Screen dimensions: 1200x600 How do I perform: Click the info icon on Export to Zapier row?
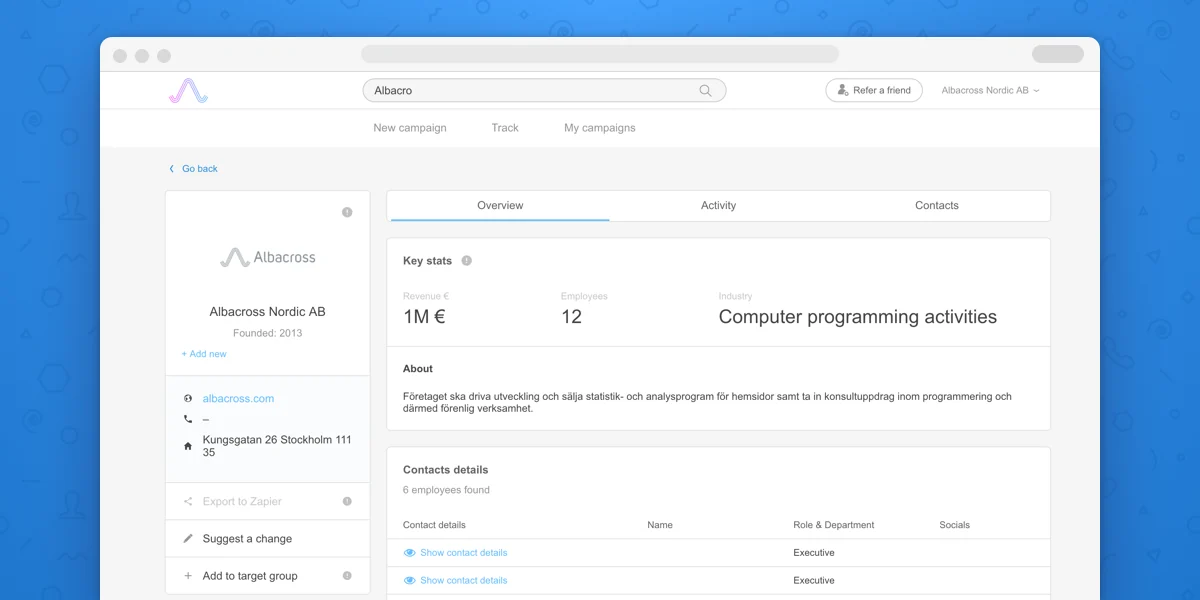tap(347, 501)
